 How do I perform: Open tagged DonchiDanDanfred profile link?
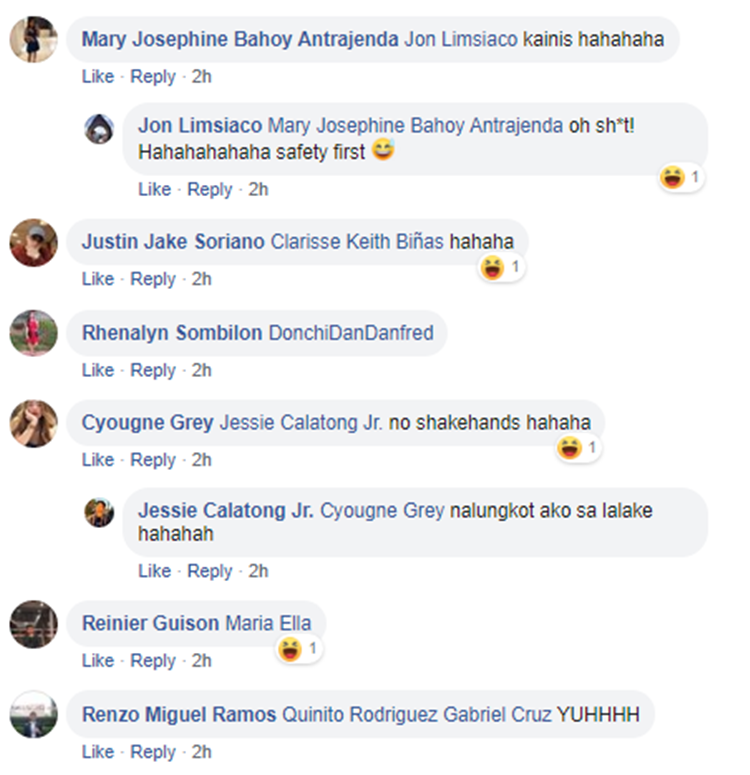[351, 333]
